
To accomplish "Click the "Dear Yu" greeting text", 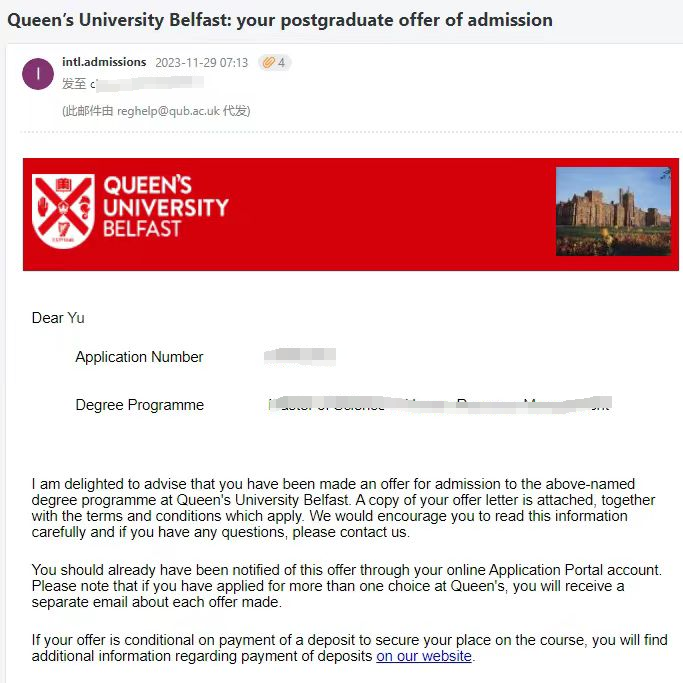I will (x=58, y=318).
